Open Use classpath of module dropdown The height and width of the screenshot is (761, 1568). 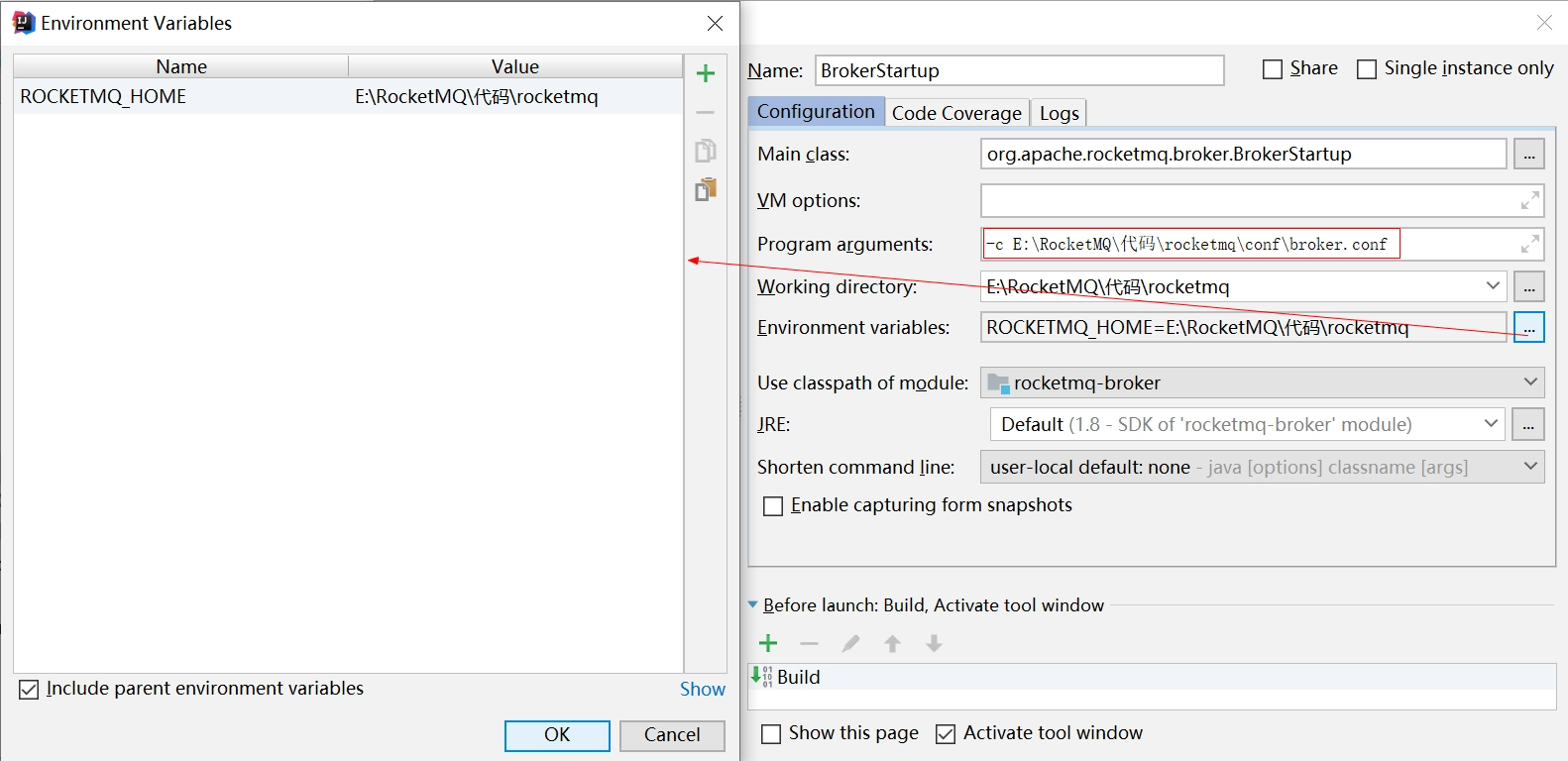(1529, 382)
